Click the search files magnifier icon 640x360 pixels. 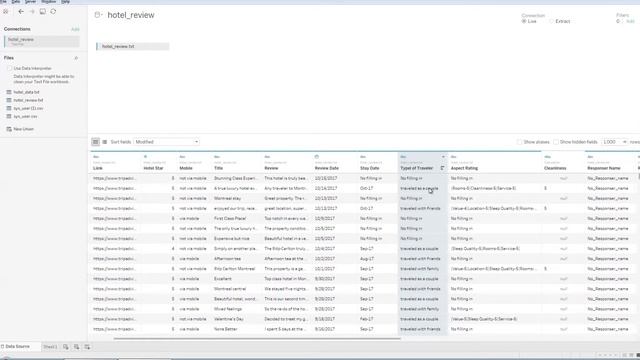[x=76, y=58]
